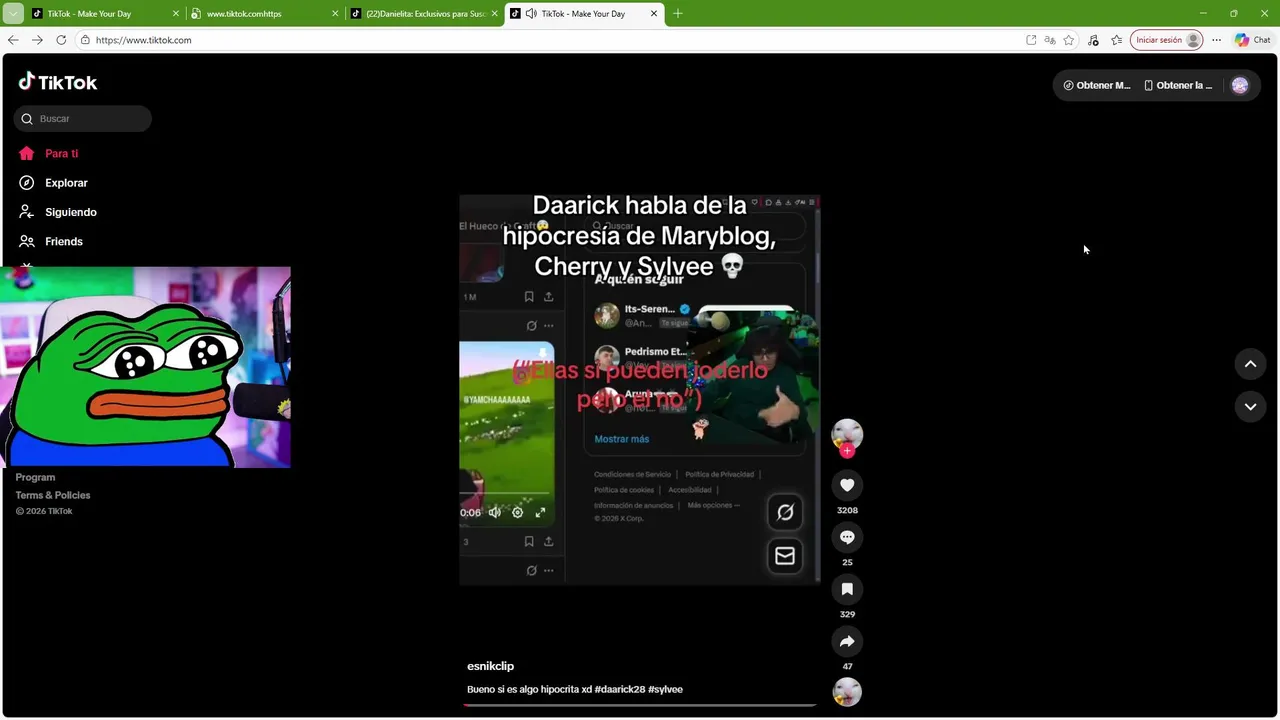Image resolution: width=1280 pixels, height=720 pixels.
Task: Open the #sylvee hashtag
Action: click(665, 689)
